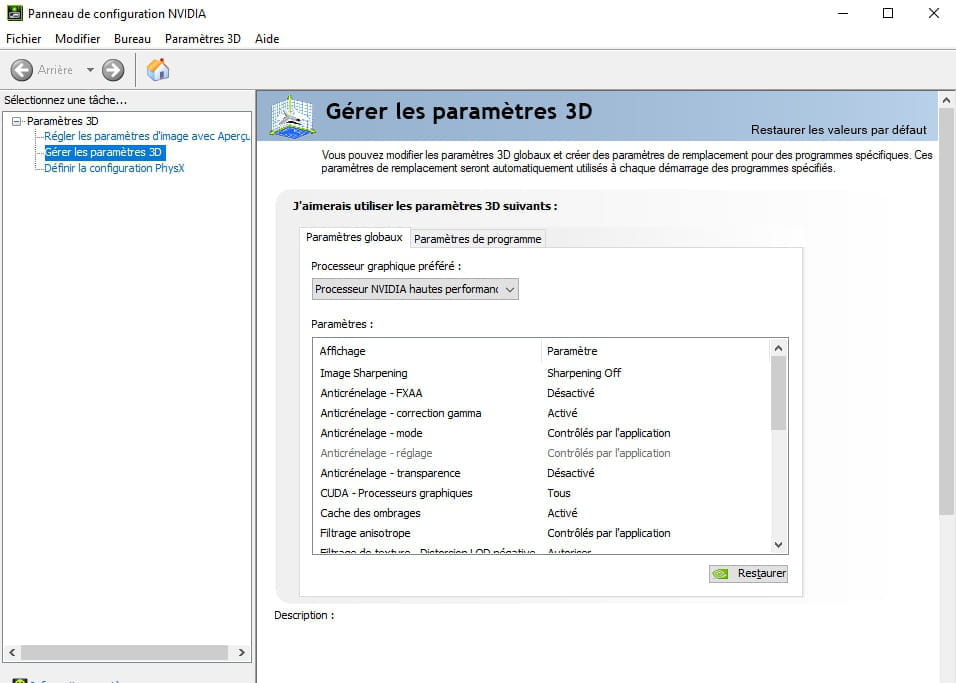Image resolution: width=956 pixels, height=683 pixels.
Task: Open the Aide menu
Action: [267, 38]
